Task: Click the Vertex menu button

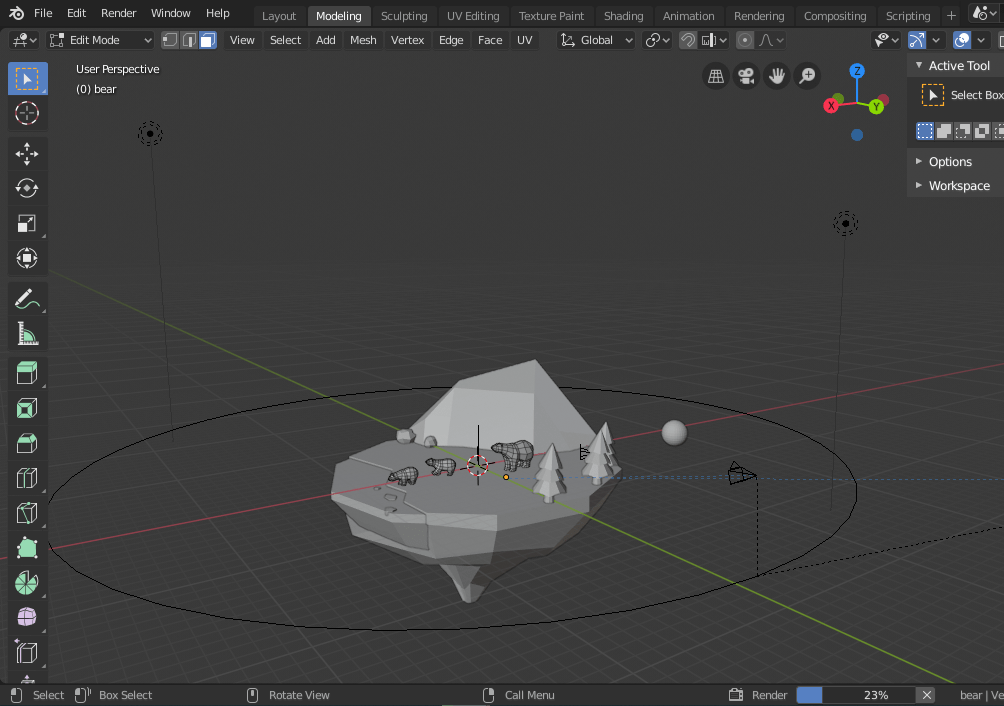Action: [407, 40]
